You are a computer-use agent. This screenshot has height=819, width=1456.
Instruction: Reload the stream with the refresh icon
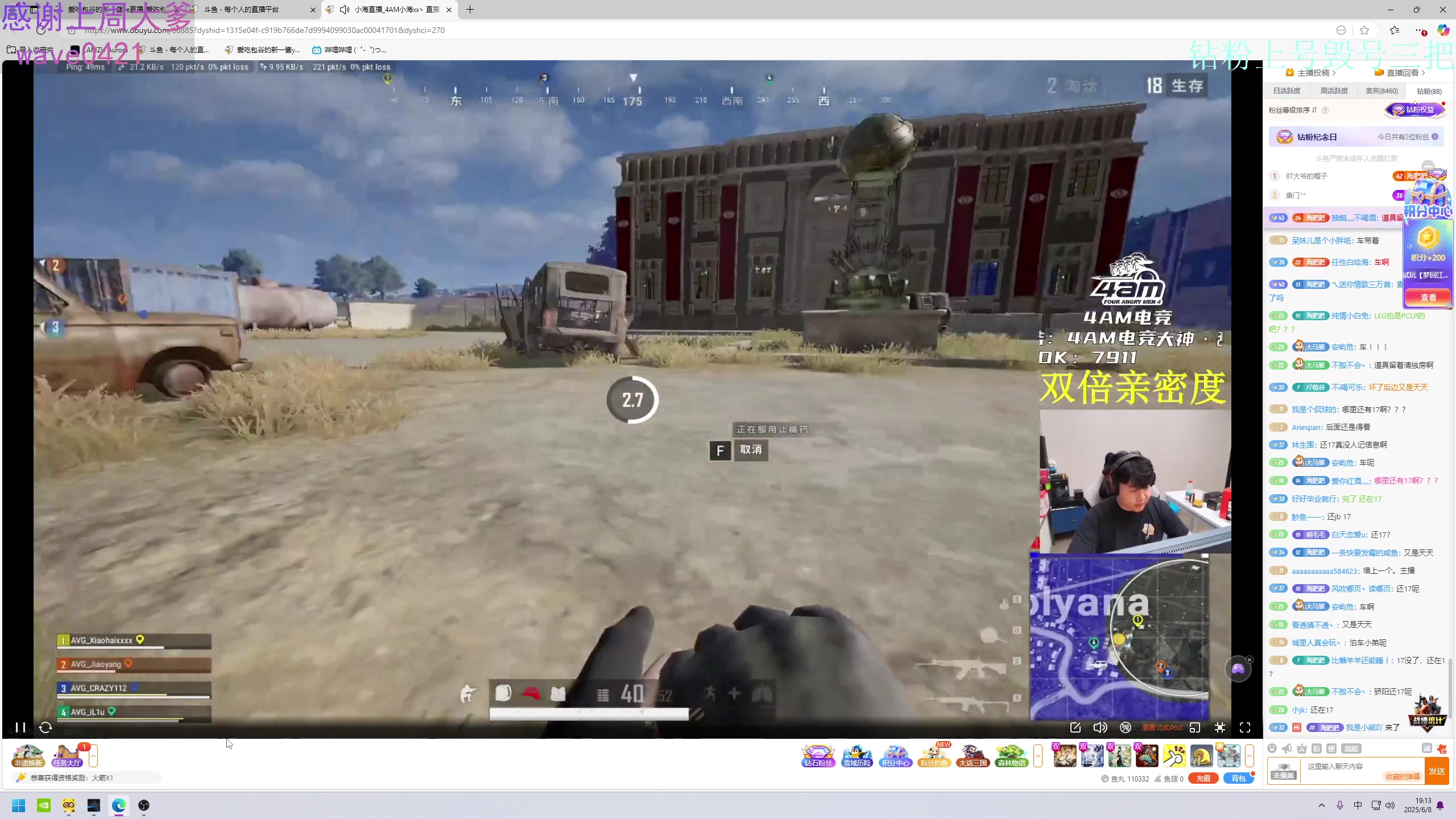[45, 727]
